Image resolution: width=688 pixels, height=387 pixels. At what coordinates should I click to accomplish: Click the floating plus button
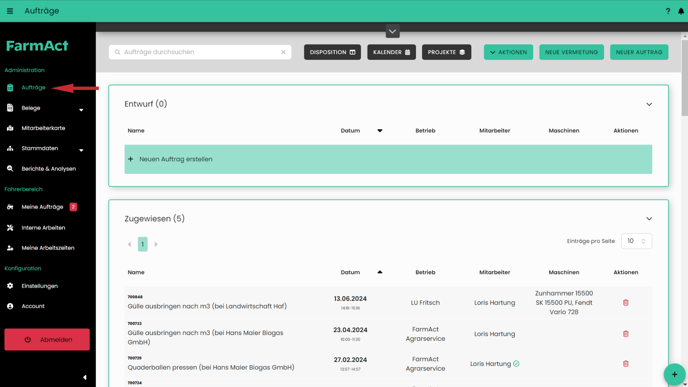click(x=674, y=374)
